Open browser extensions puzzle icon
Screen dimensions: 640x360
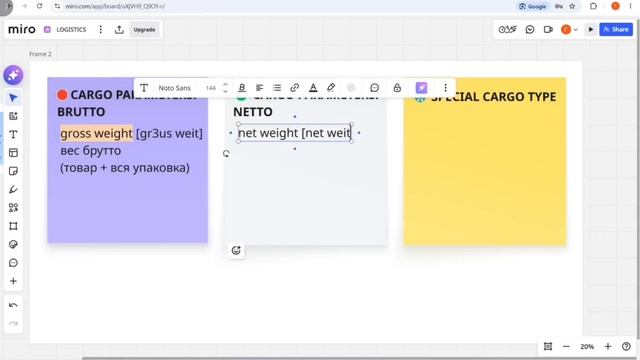593,6
